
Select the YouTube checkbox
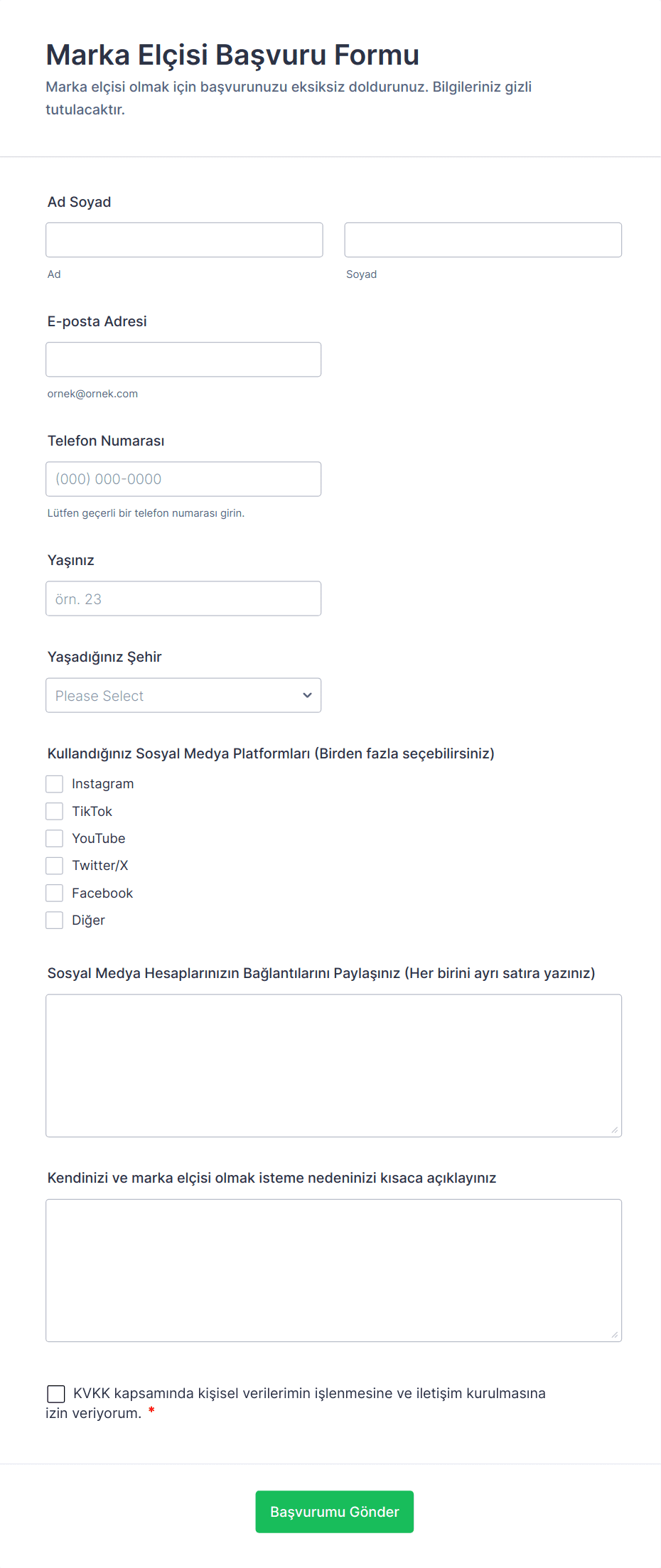55,839
